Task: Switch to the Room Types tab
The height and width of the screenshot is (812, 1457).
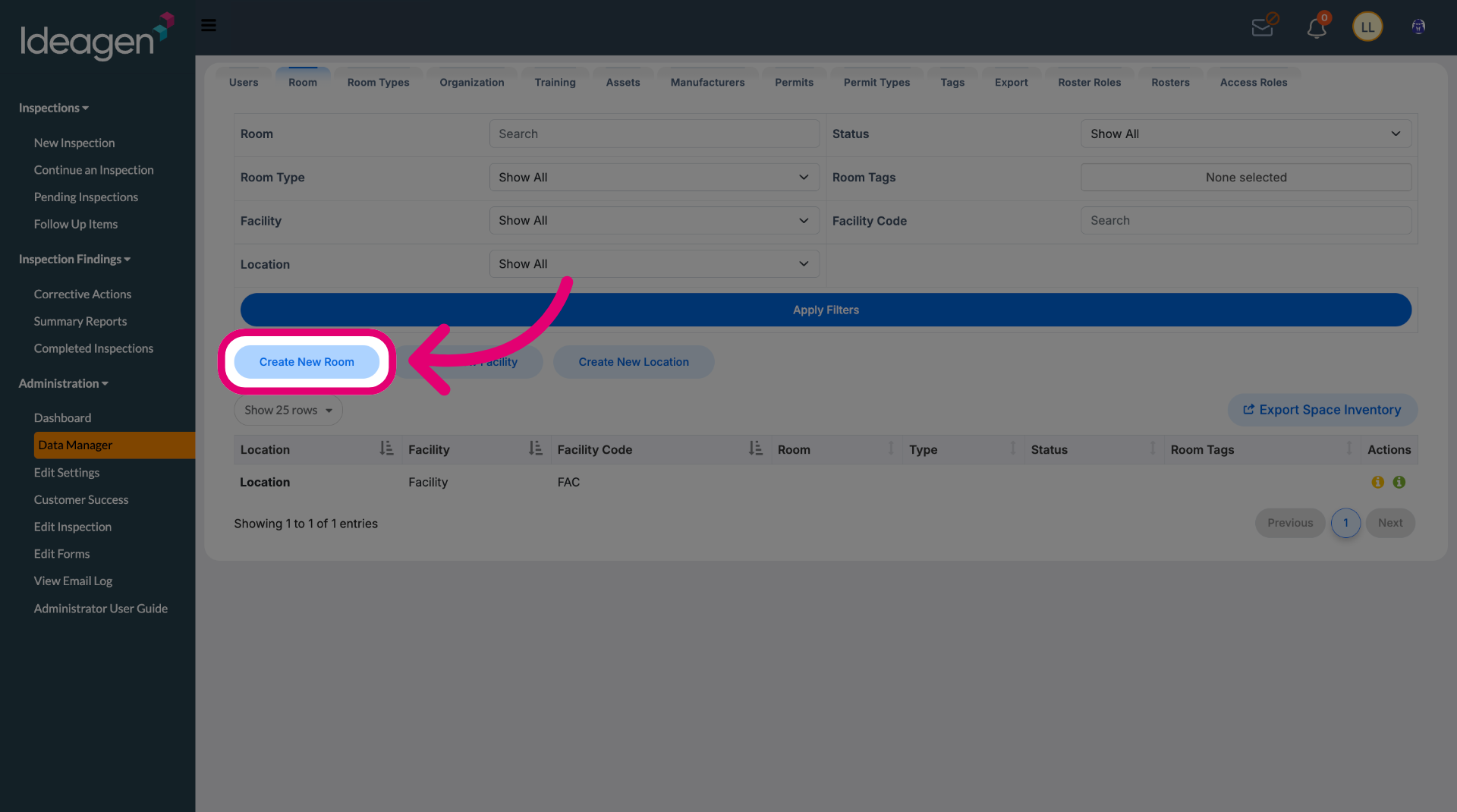Action: [379, 82]
